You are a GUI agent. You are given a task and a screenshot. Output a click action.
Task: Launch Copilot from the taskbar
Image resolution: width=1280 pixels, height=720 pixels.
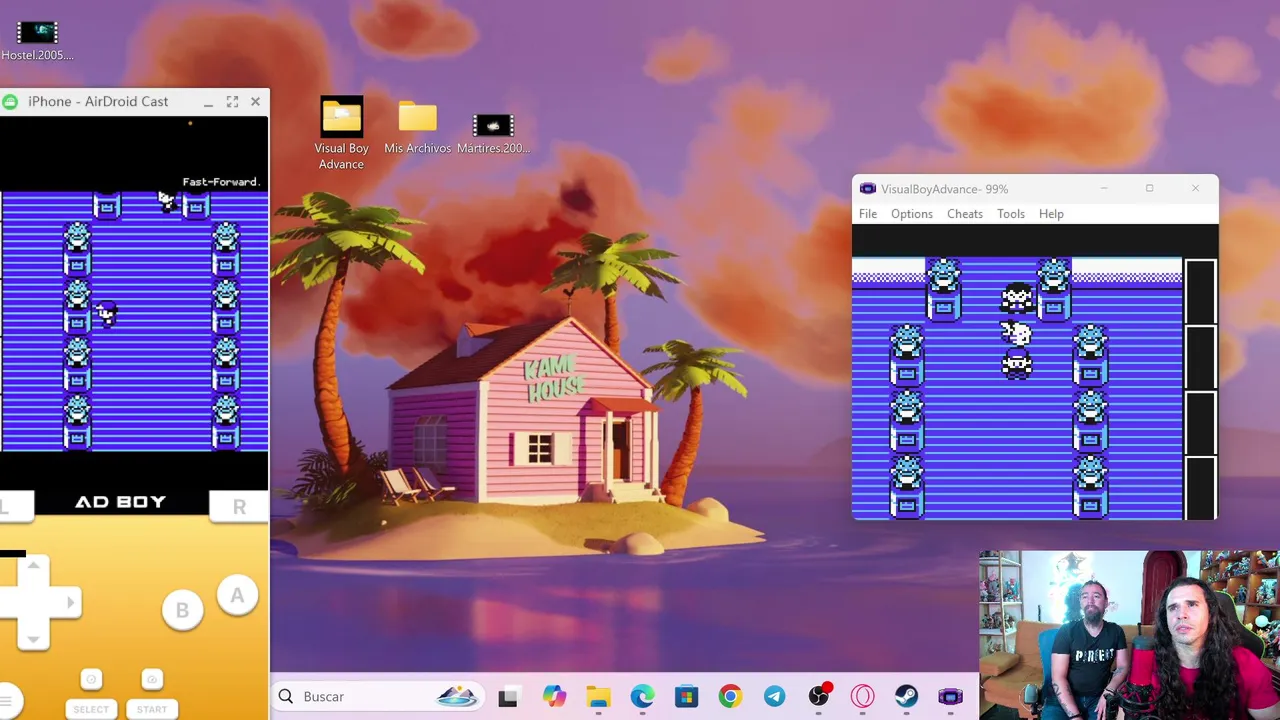(554, 697)
